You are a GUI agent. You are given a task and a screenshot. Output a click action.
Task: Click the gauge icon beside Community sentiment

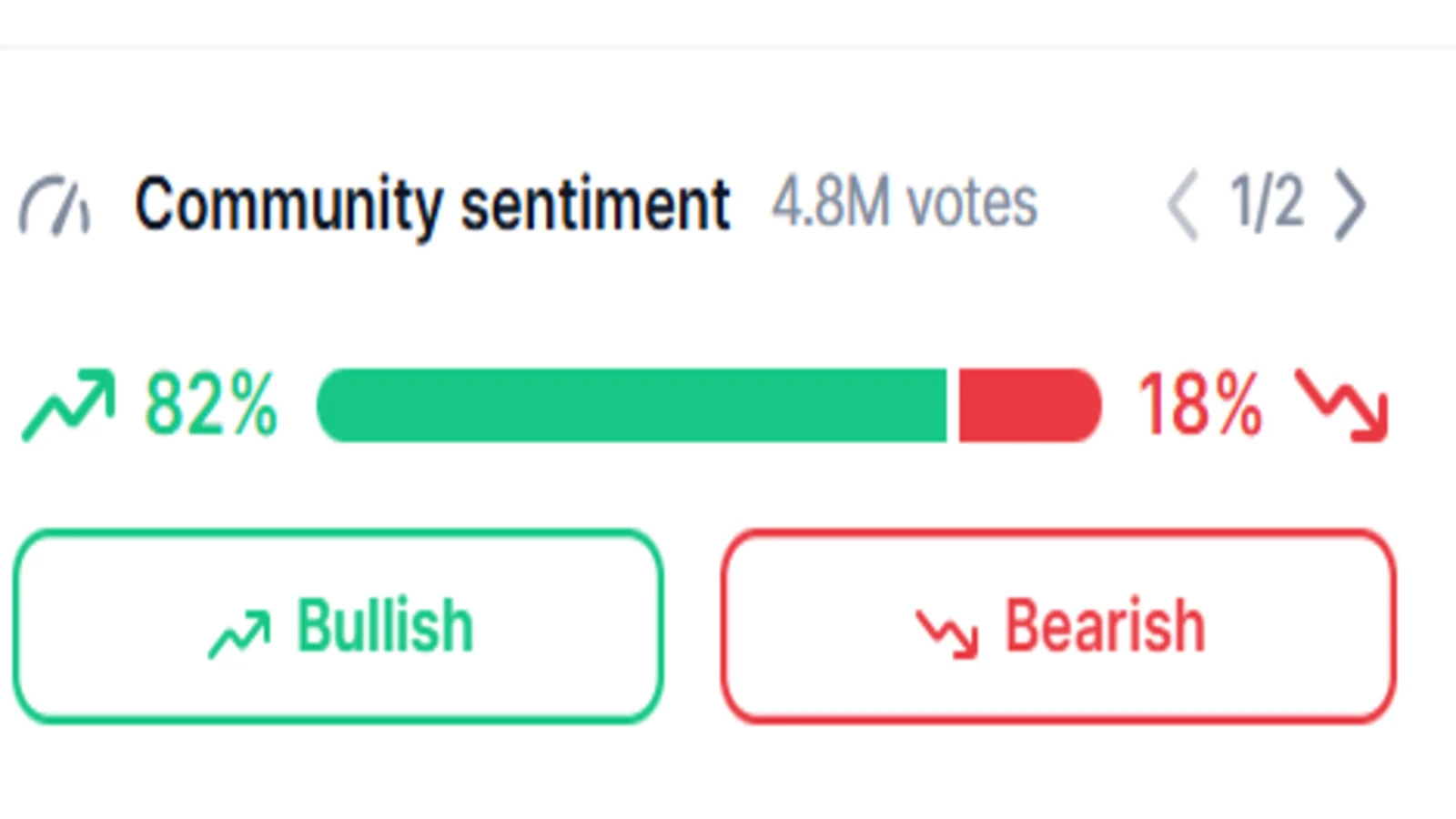point(55,207)
